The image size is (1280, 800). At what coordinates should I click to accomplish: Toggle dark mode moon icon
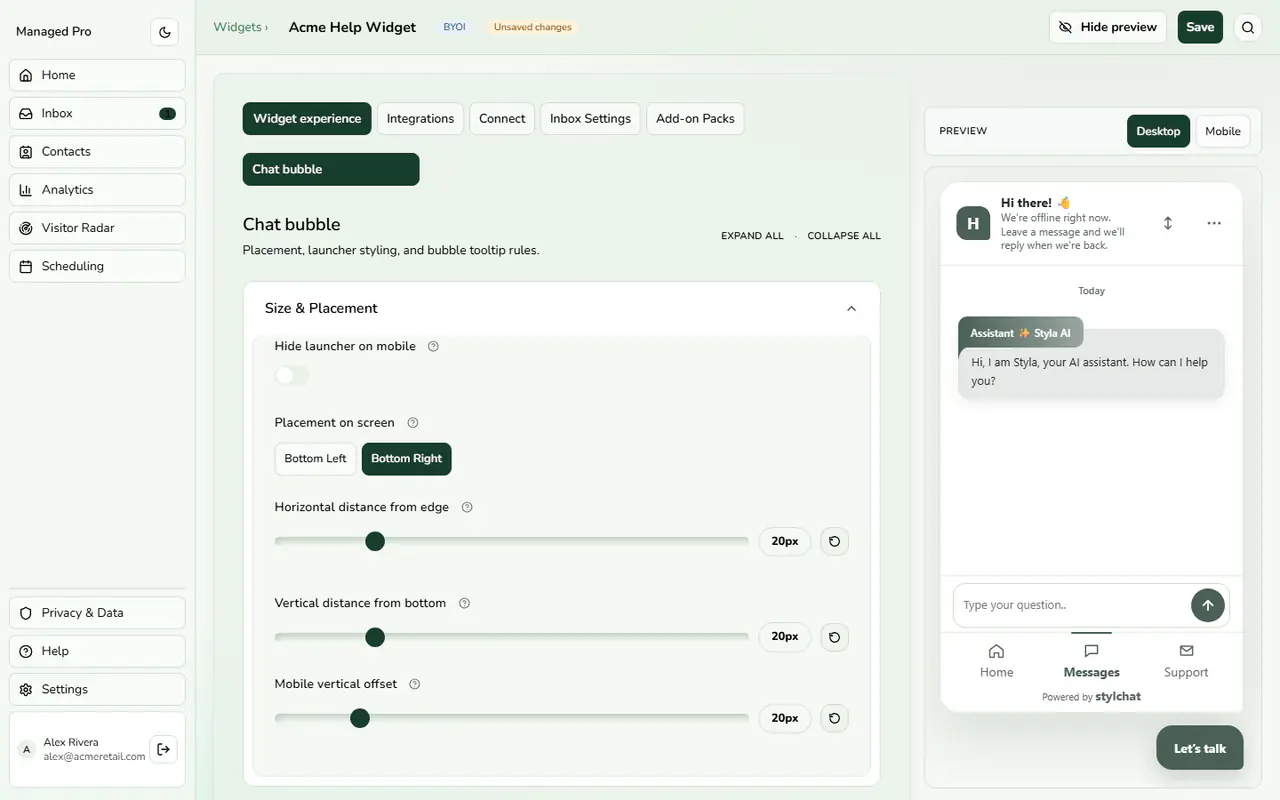click(x=165, y=32)
